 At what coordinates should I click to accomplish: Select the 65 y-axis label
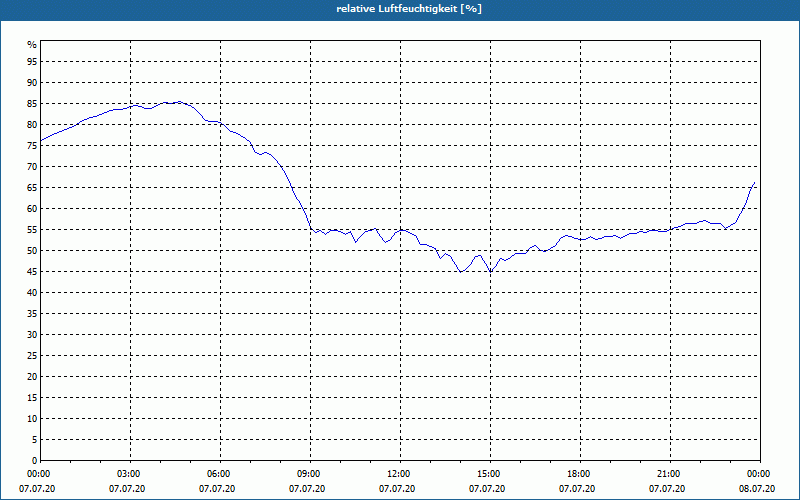point(32,188)
